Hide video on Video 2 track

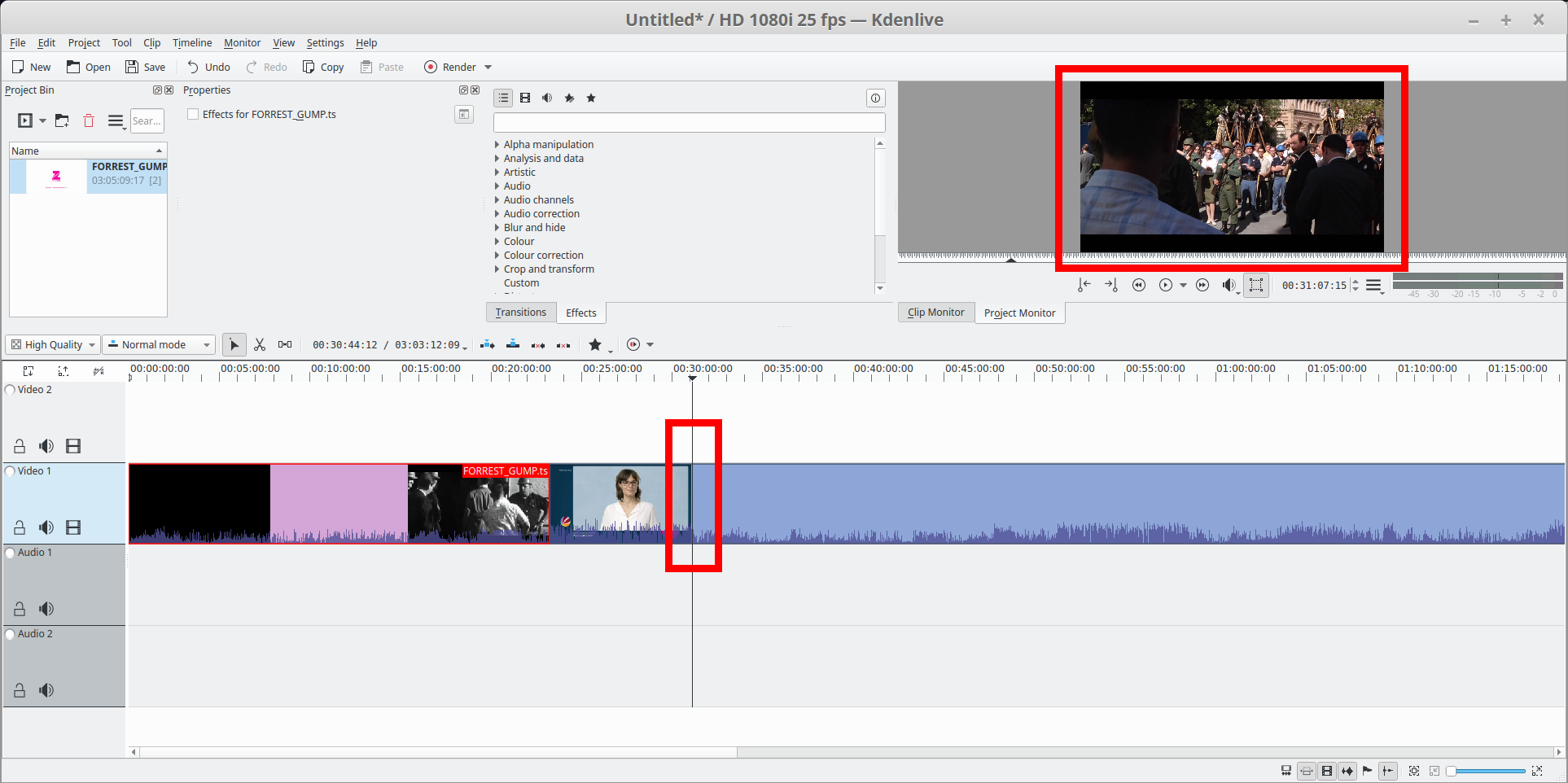[73, 446]
